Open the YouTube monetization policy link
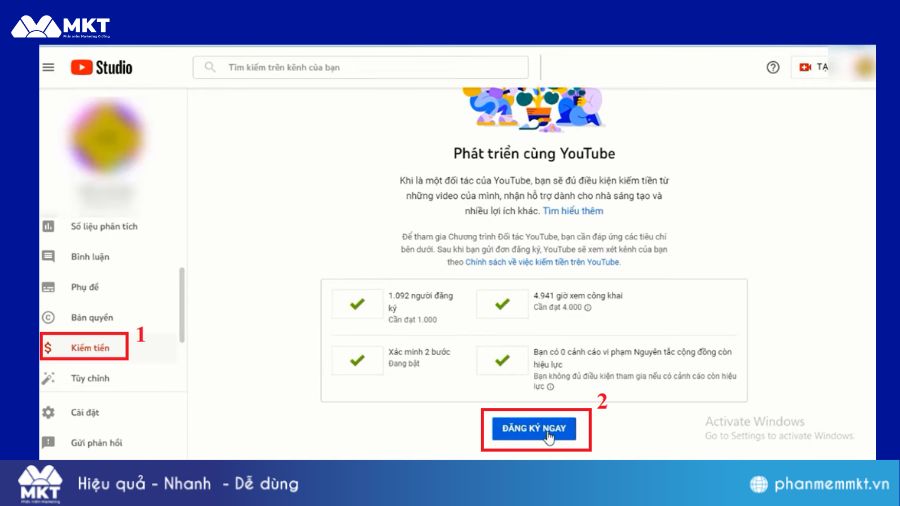 (542, 262)
